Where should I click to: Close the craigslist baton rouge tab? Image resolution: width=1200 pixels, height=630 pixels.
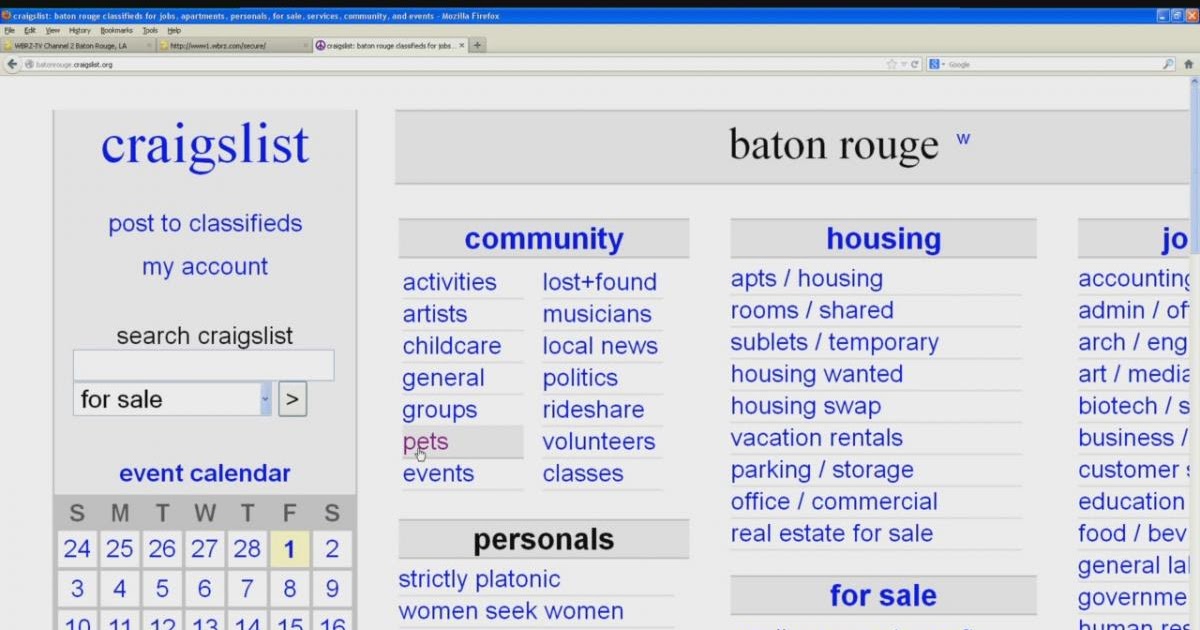click(461, 45)
